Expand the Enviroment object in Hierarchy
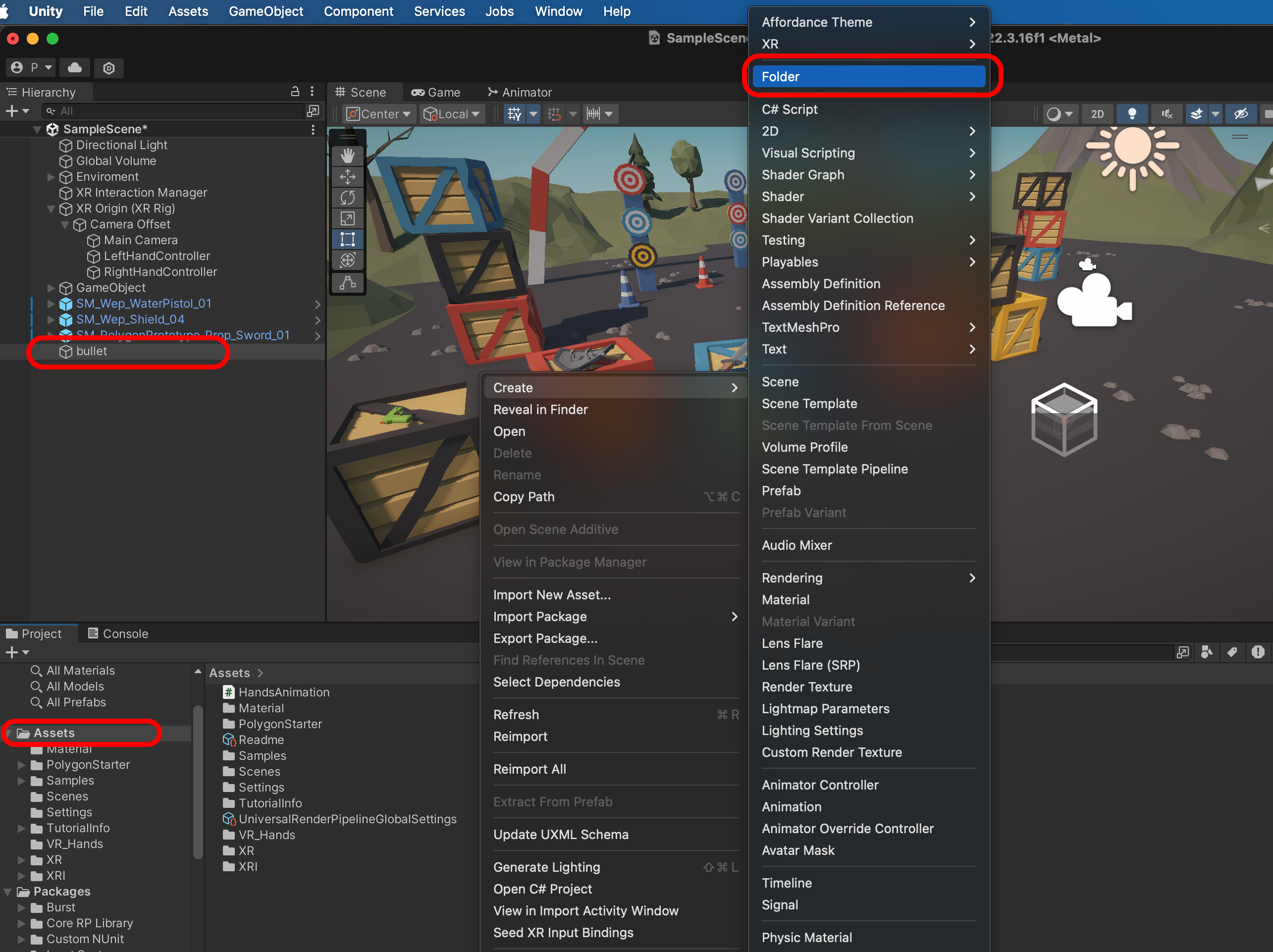 tap(51, 177)
